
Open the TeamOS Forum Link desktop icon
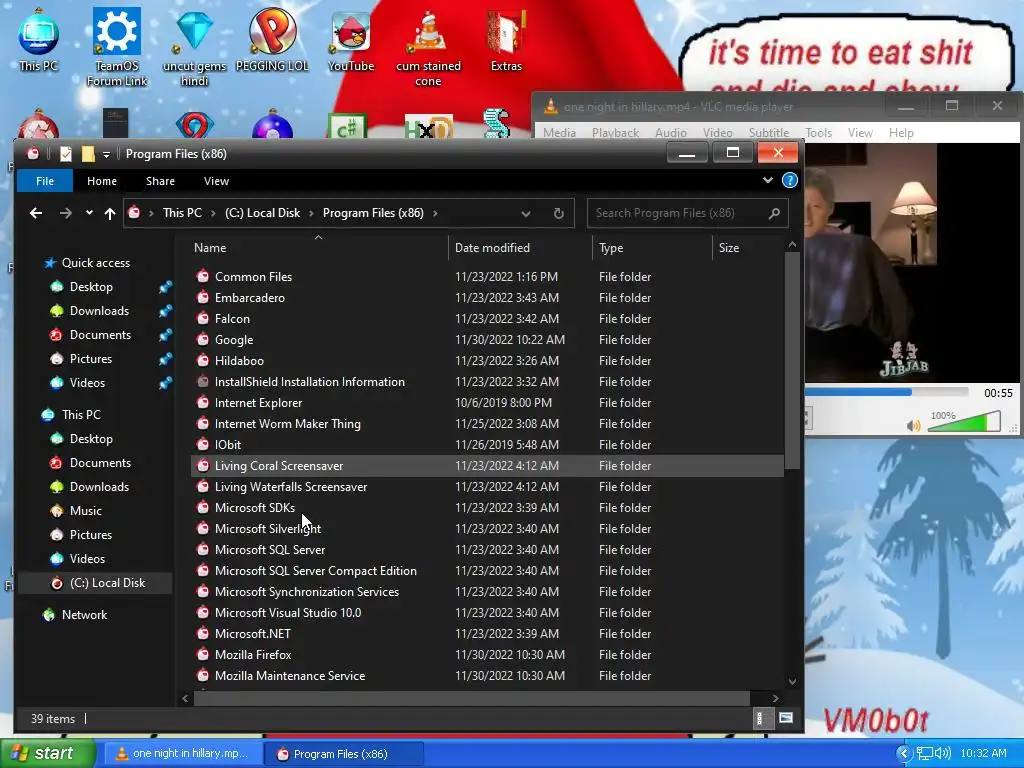click(x=117, y=47)
